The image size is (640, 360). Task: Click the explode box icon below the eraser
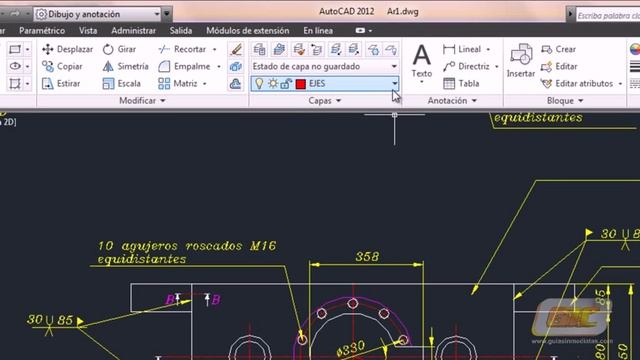click(x=236, y=67)
